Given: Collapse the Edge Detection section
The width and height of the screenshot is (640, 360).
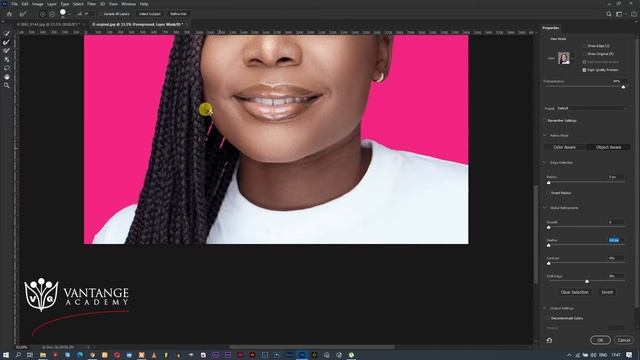Looking at the screenshot, I should pos(545,162).
